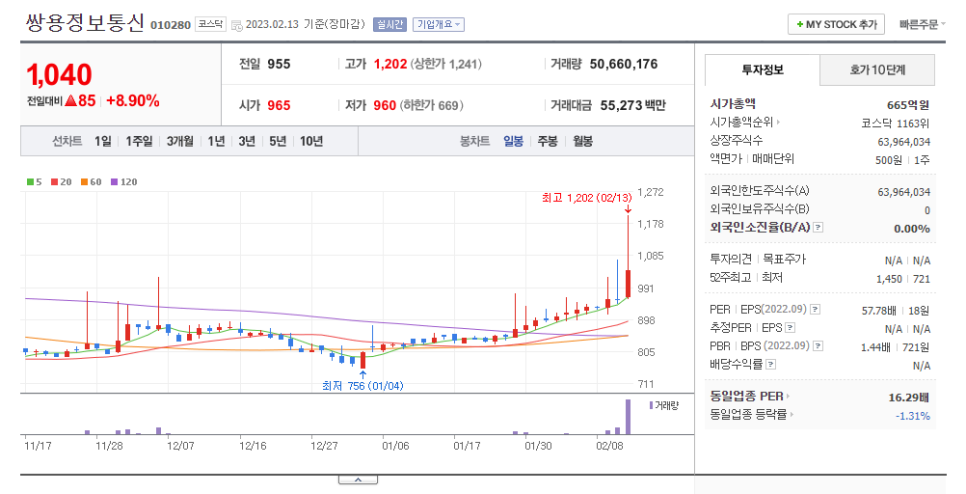Click the purple 120-day moving average legend
This screenshot has height=494, width=966.
pos(124,182)
